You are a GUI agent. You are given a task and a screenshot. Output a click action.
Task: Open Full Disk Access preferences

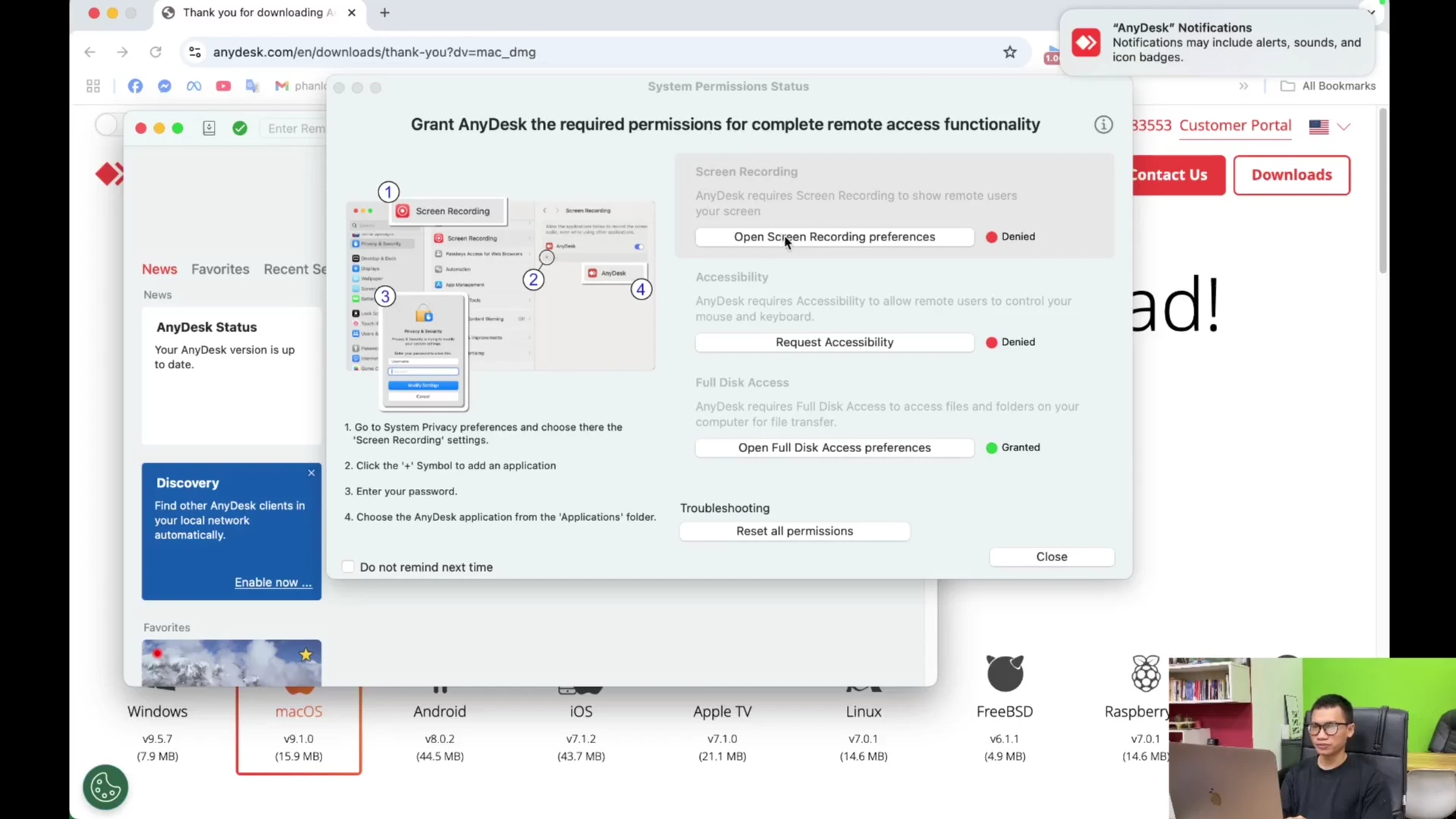[x=834, y=447]
